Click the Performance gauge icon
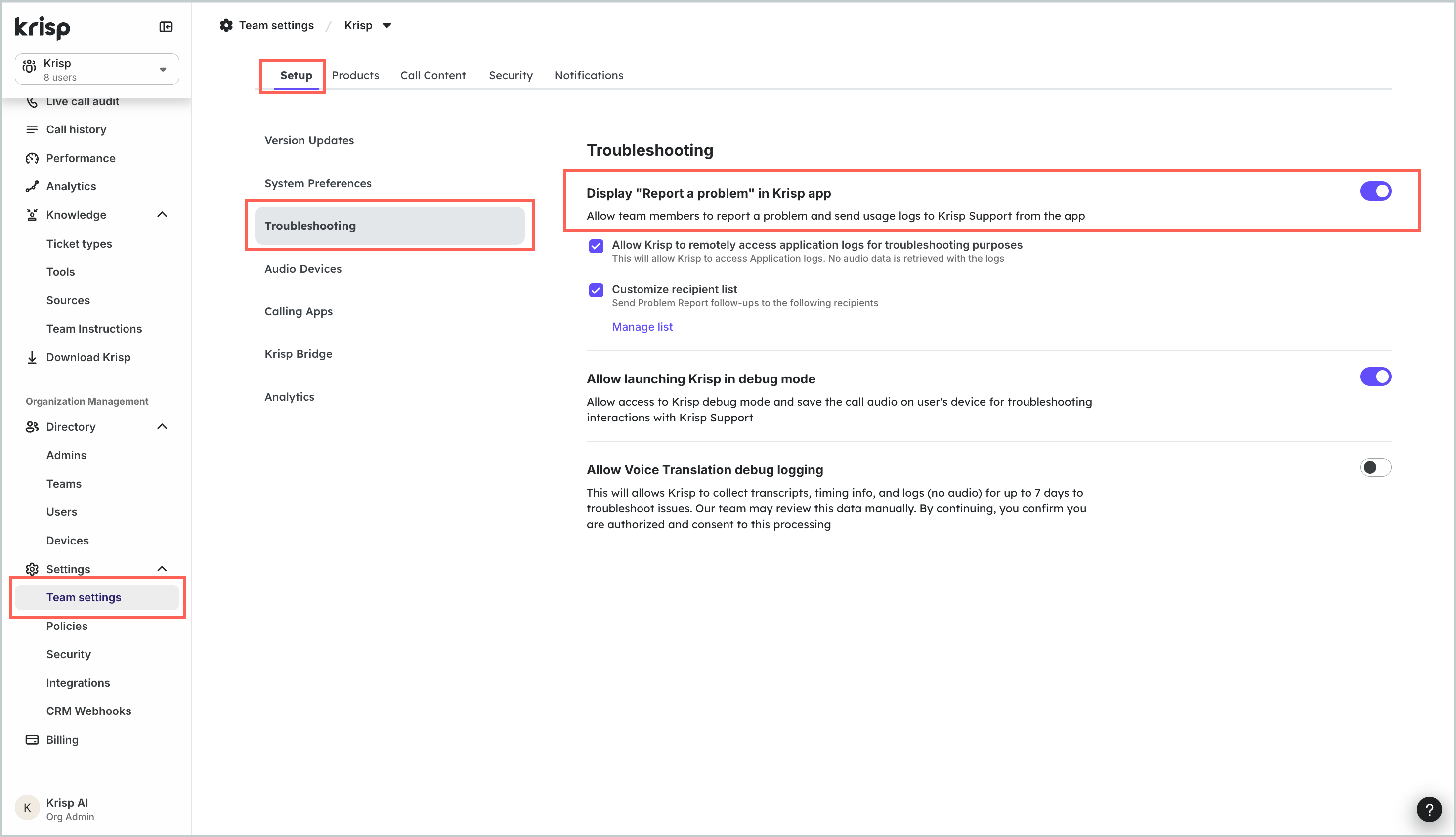Image resolution: width=1456 pixels, height=837 pixels. 32,158
